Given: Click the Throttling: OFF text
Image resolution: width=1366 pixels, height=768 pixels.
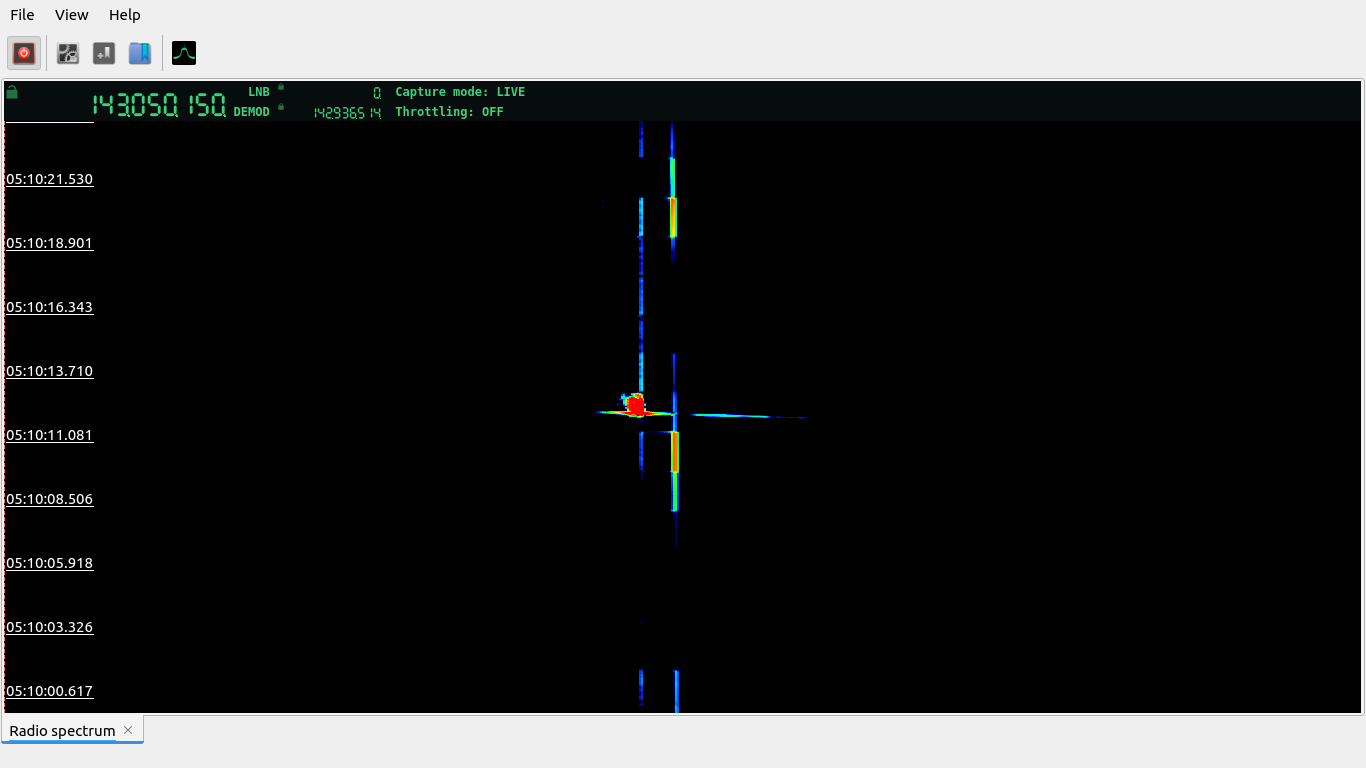Looking at the screenshot, I should tap(449, 112).
